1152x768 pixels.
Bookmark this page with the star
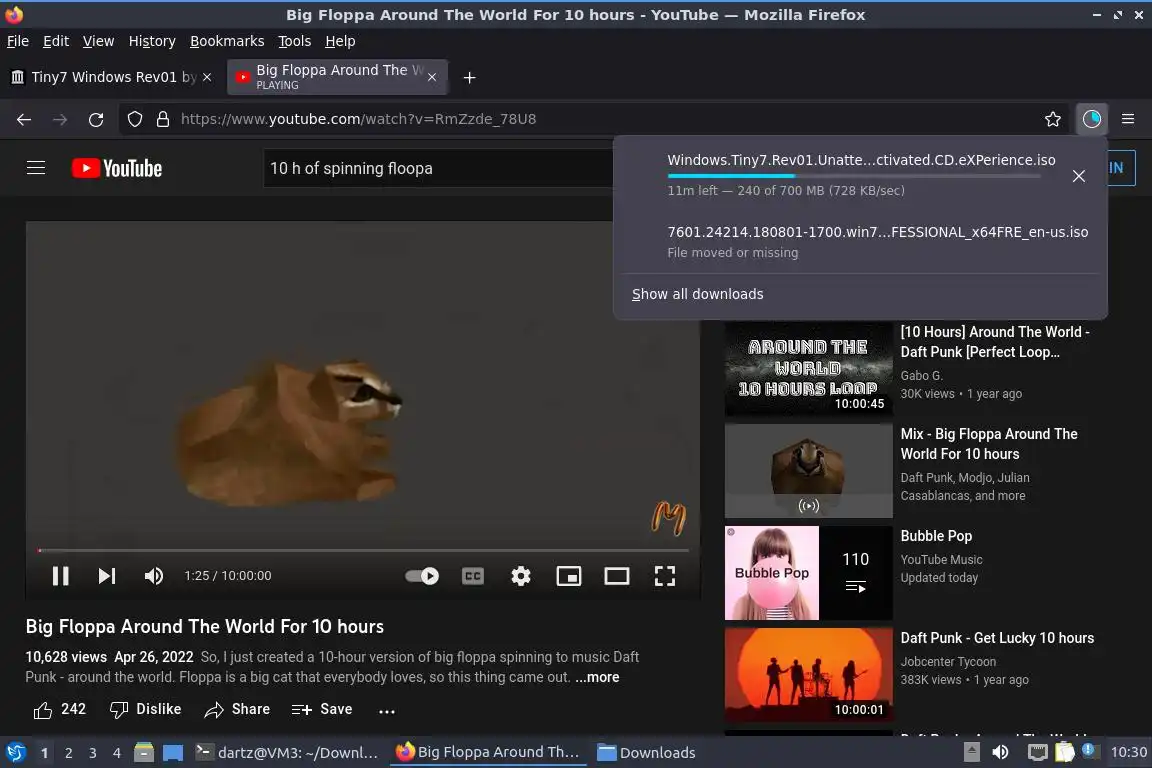(x=1053, y=119)
